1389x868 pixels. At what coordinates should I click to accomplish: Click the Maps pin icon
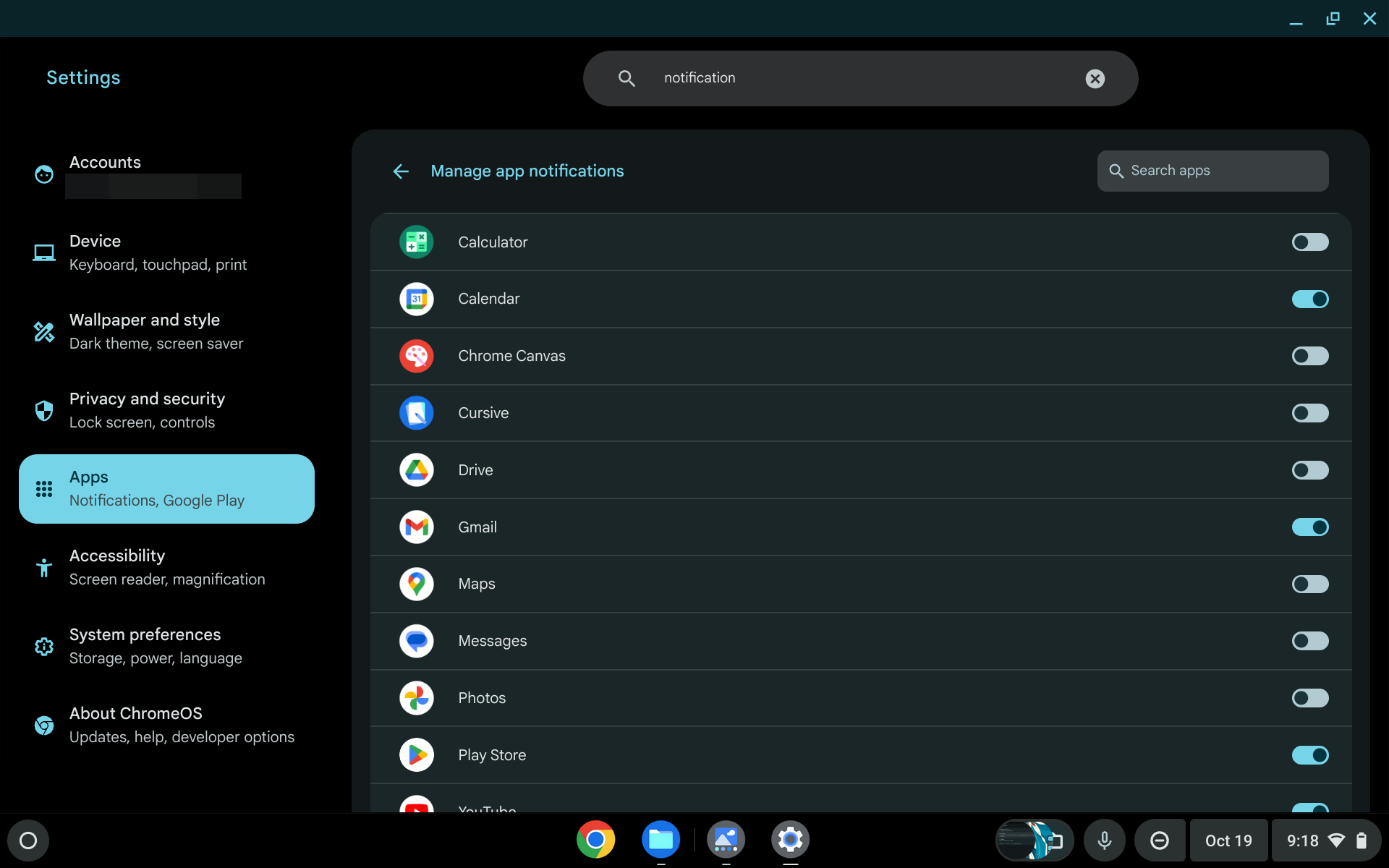point(416,584)
